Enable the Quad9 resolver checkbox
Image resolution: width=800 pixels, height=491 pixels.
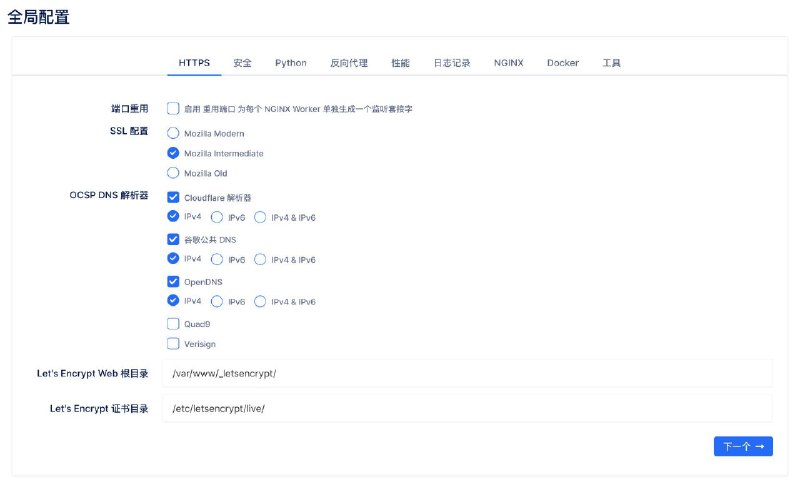(173, 324)
